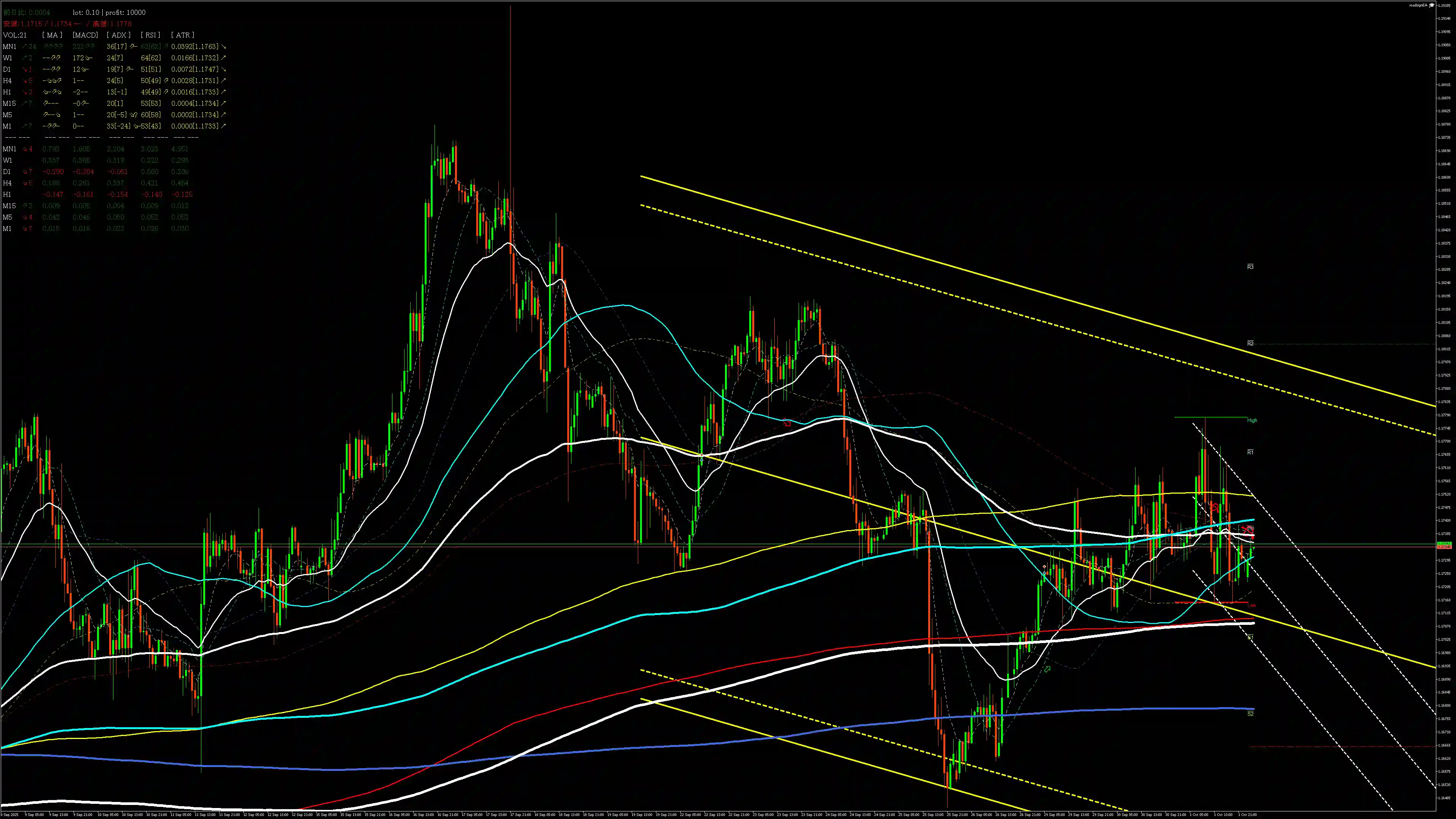Image resolution: width=1456 pixels, height=819 pixels.
Task: Click the MN1 row in upper table
Action: [x=9, y=46]
